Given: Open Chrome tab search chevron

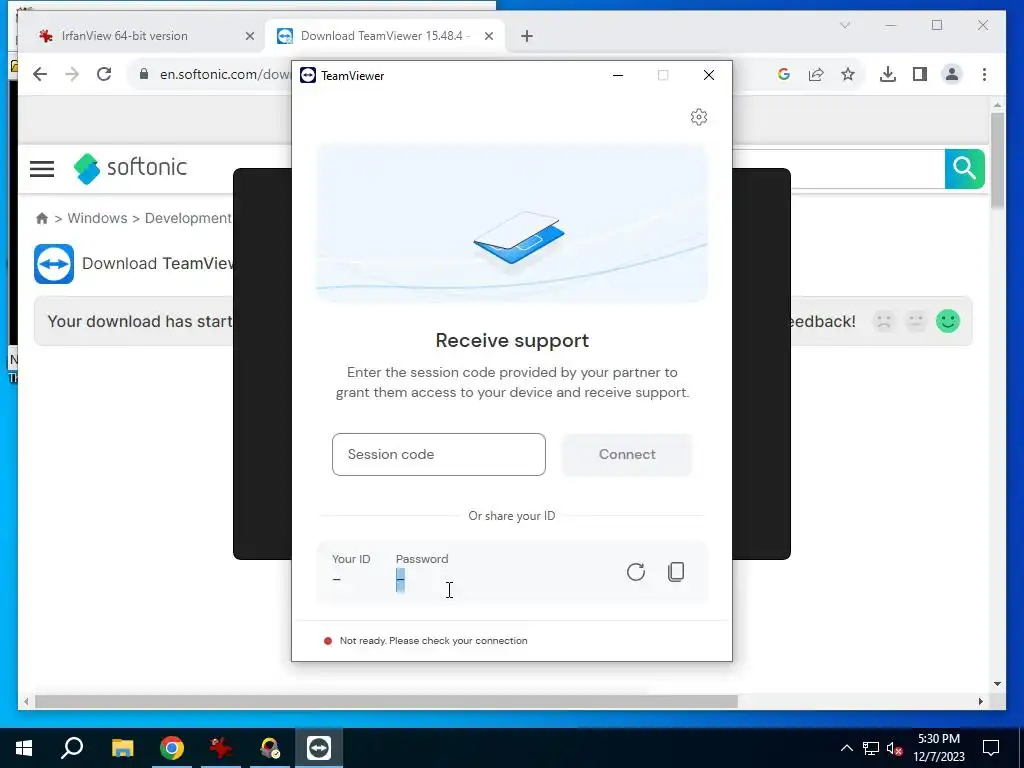Looking at the screenshot, I should pos(845,25).
